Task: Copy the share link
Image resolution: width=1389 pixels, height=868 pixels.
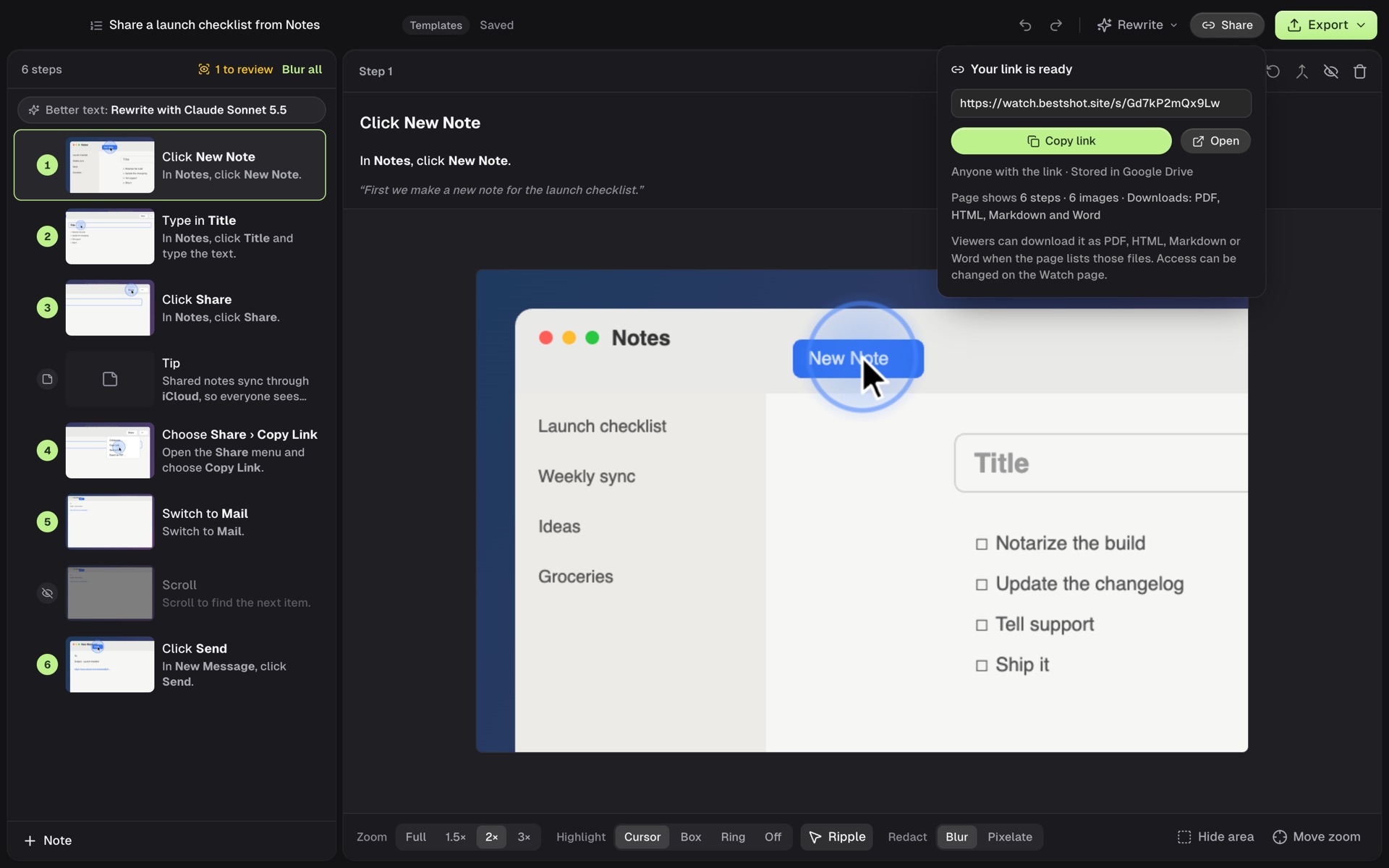Action: pos(1061,141)
